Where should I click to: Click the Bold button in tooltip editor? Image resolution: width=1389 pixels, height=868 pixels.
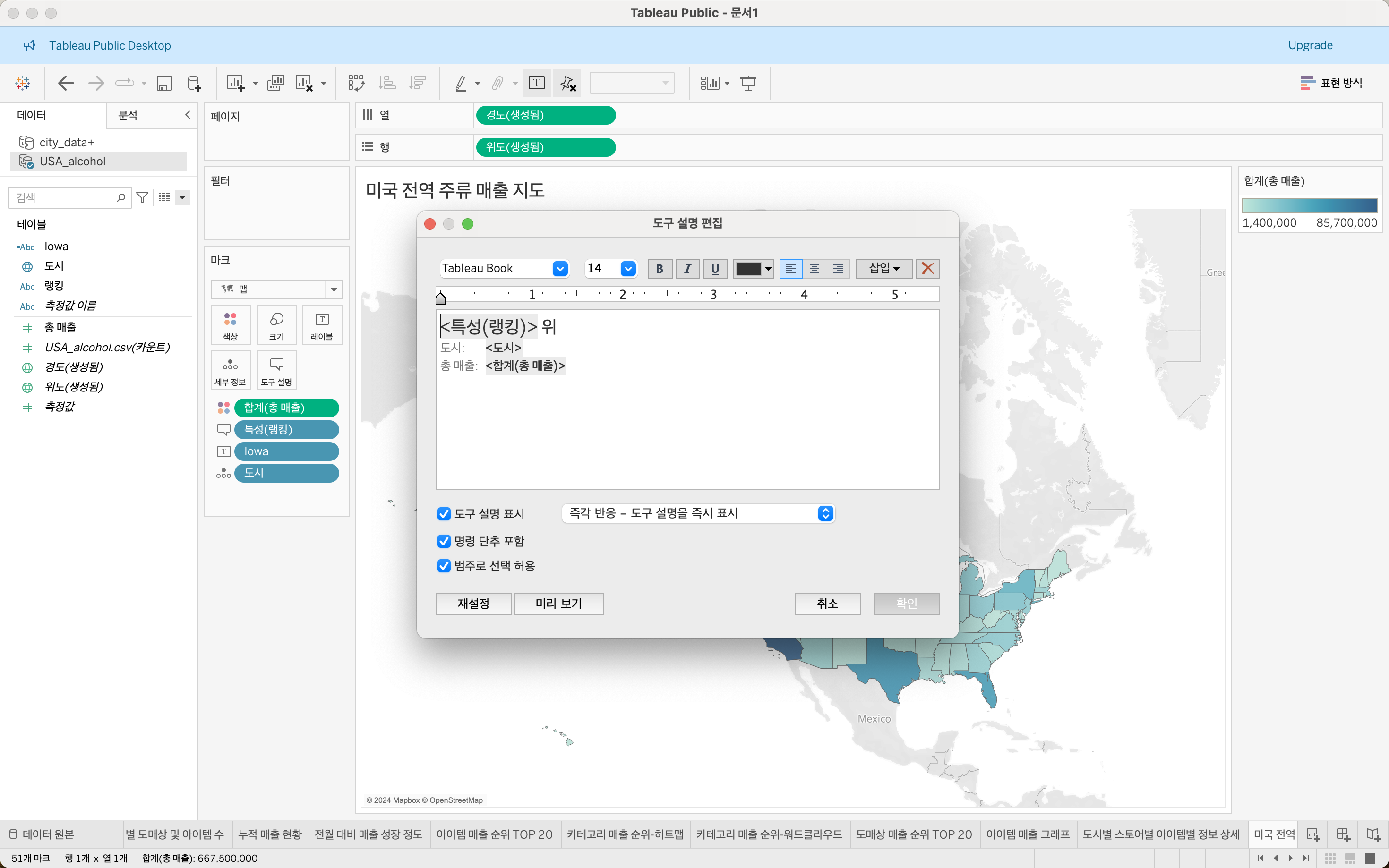pos(659,269)
